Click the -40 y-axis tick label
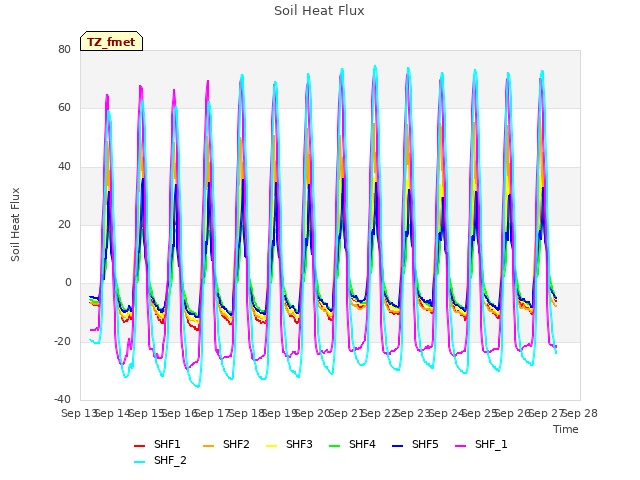The height and width of the screenshot is (480, 640). click(x=62, y=400)
